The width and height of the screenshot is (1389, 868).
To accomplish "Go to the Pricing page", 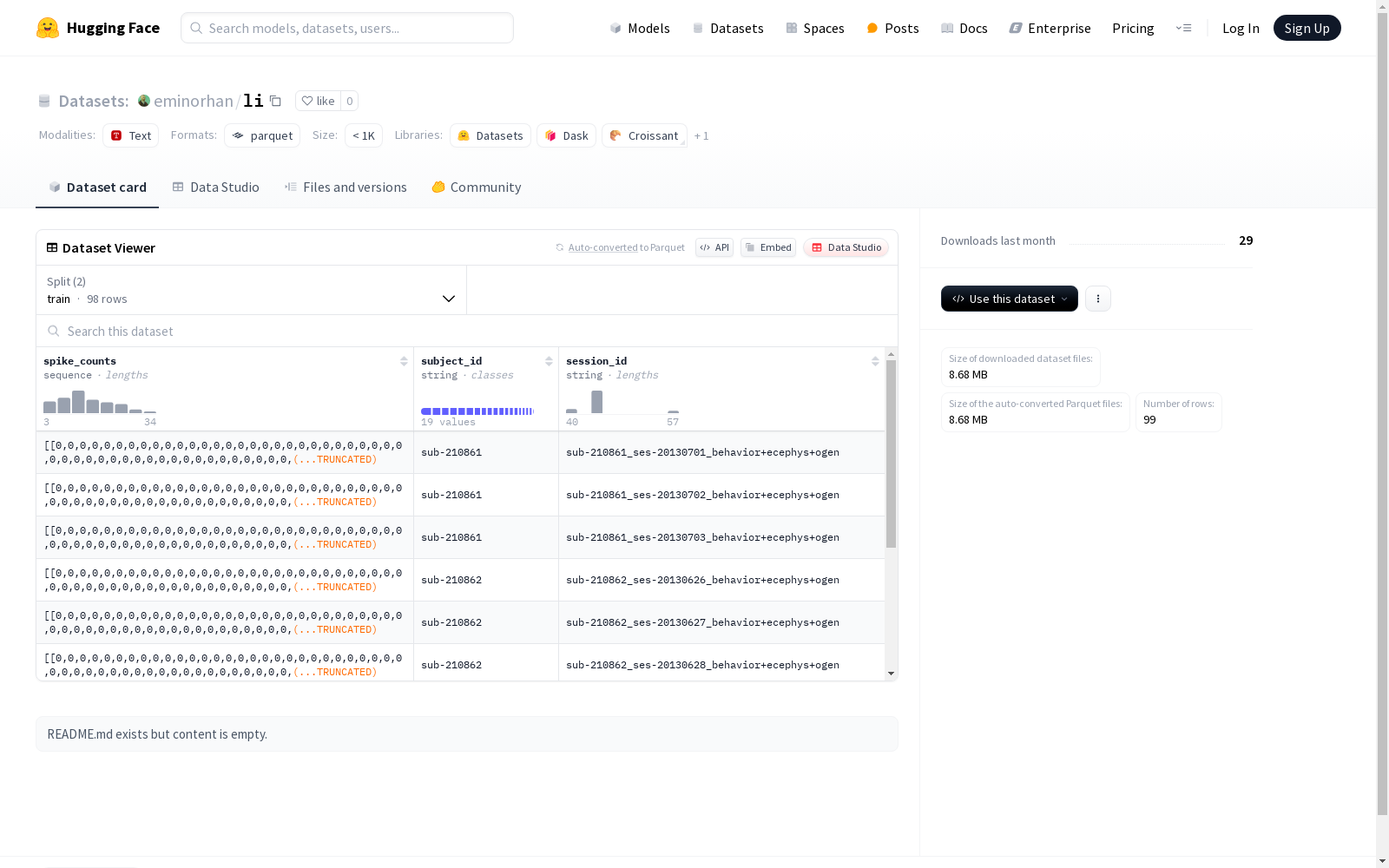I will [1133, 28].
